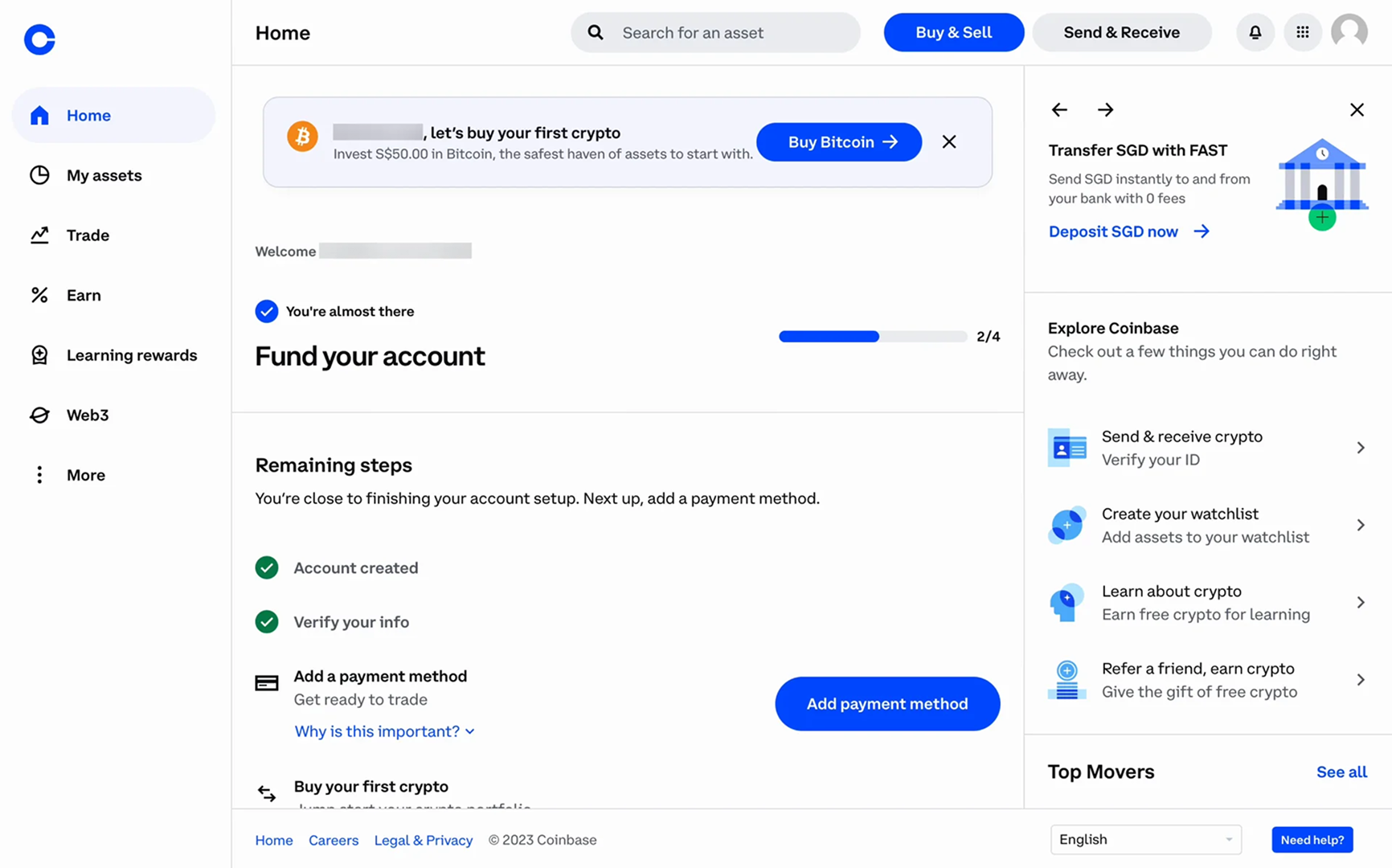This screenshot has height=868, width=1392.
Task: Close the Transfer SGD promo panel
Action: 1357,110
